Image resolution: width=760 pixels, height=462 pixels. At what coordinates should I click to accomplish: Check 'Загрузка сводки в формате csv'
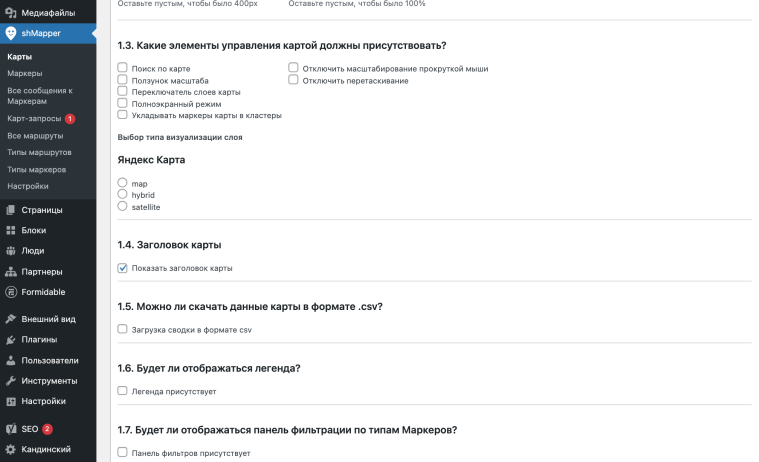(123, 329)
